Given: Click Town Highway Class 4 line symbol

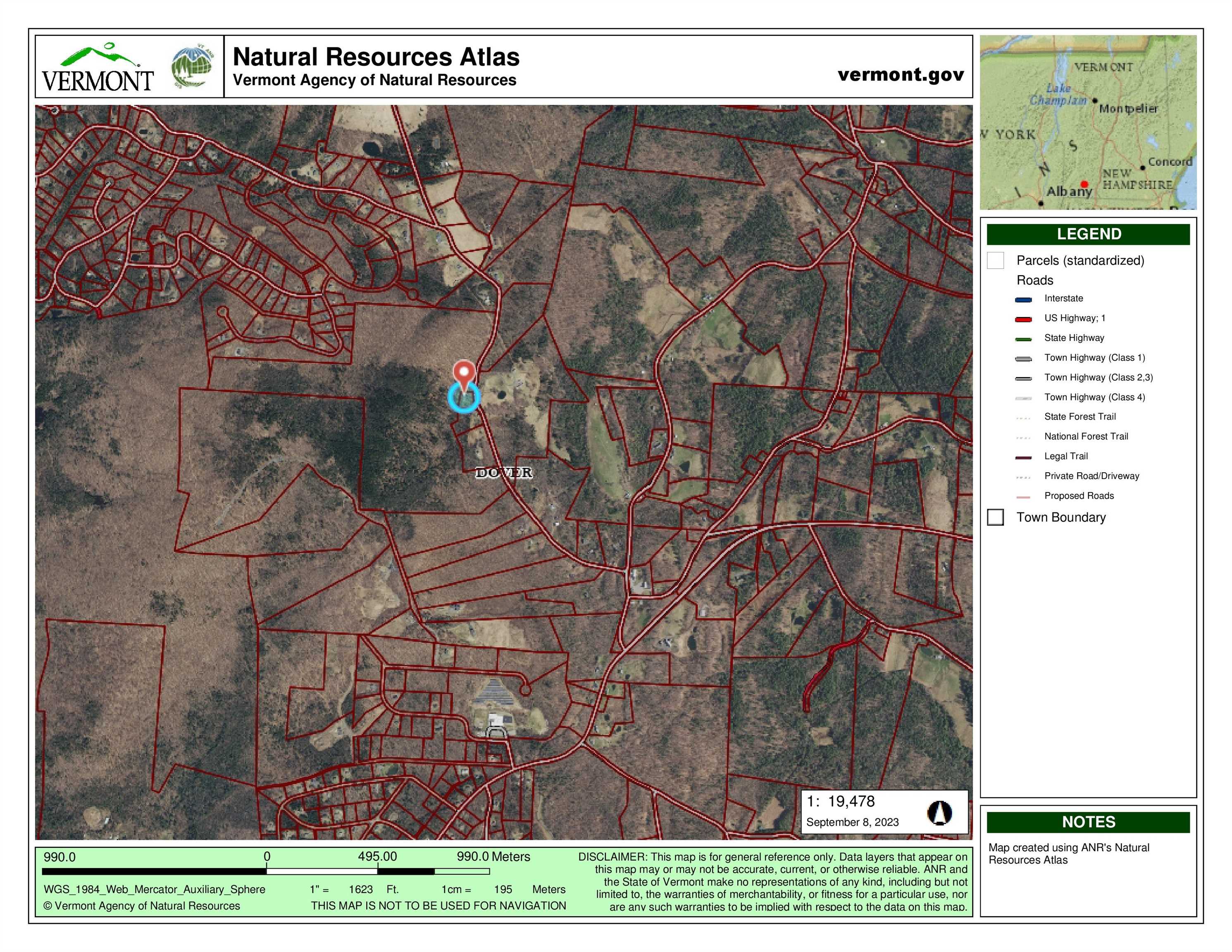Looking at the screenshot, I should (x=1023, y=398).
